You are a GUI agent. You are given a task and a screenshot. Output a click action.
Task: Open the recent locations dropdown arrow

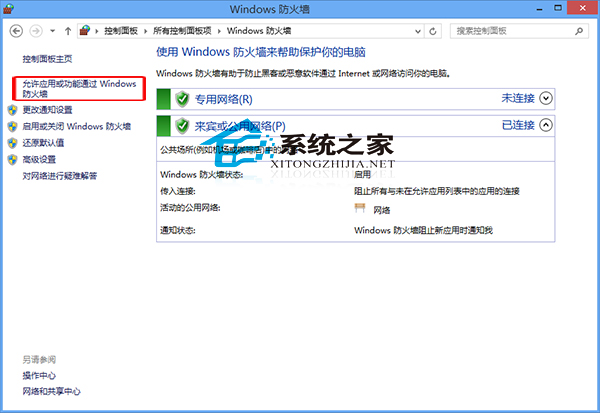pos(52,31)
